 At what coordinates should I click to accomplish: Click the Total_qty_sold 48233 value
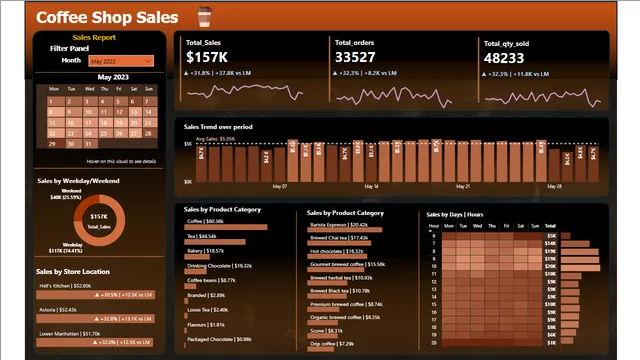pyautogui.click(x=504, y=58)
